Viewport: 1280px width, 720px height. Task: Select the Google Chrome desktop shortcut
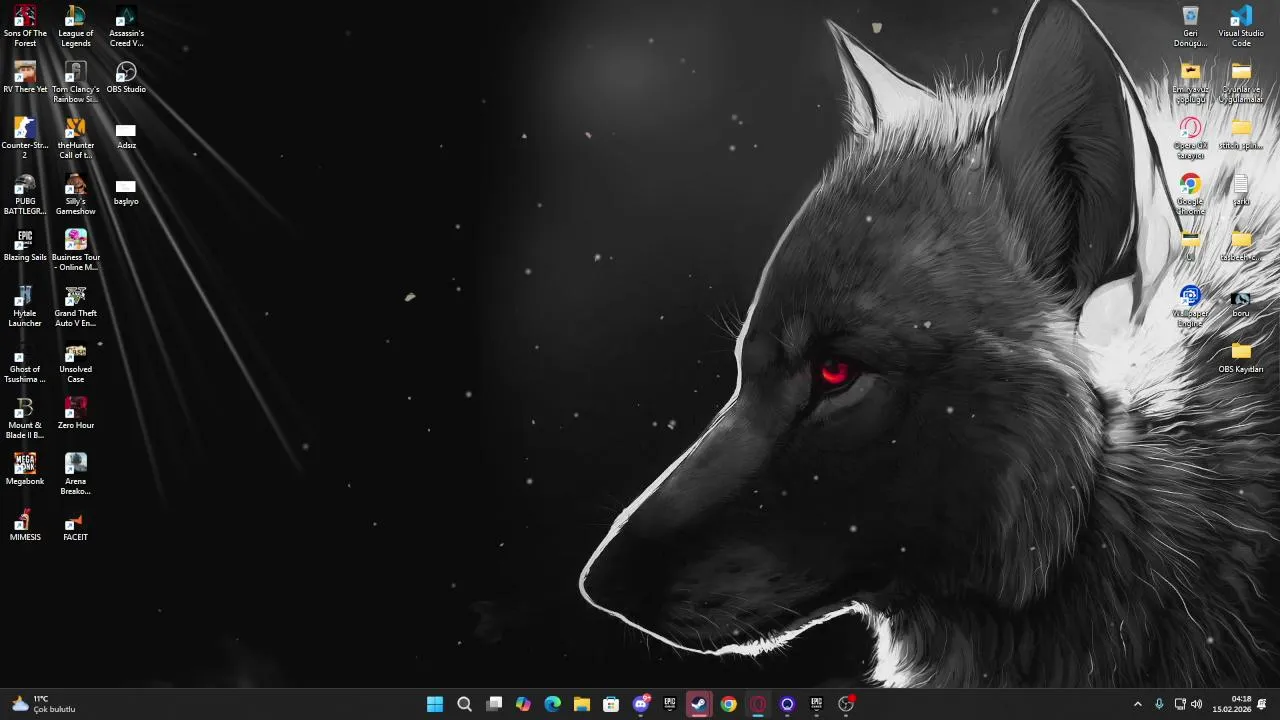coord(1190,194)
